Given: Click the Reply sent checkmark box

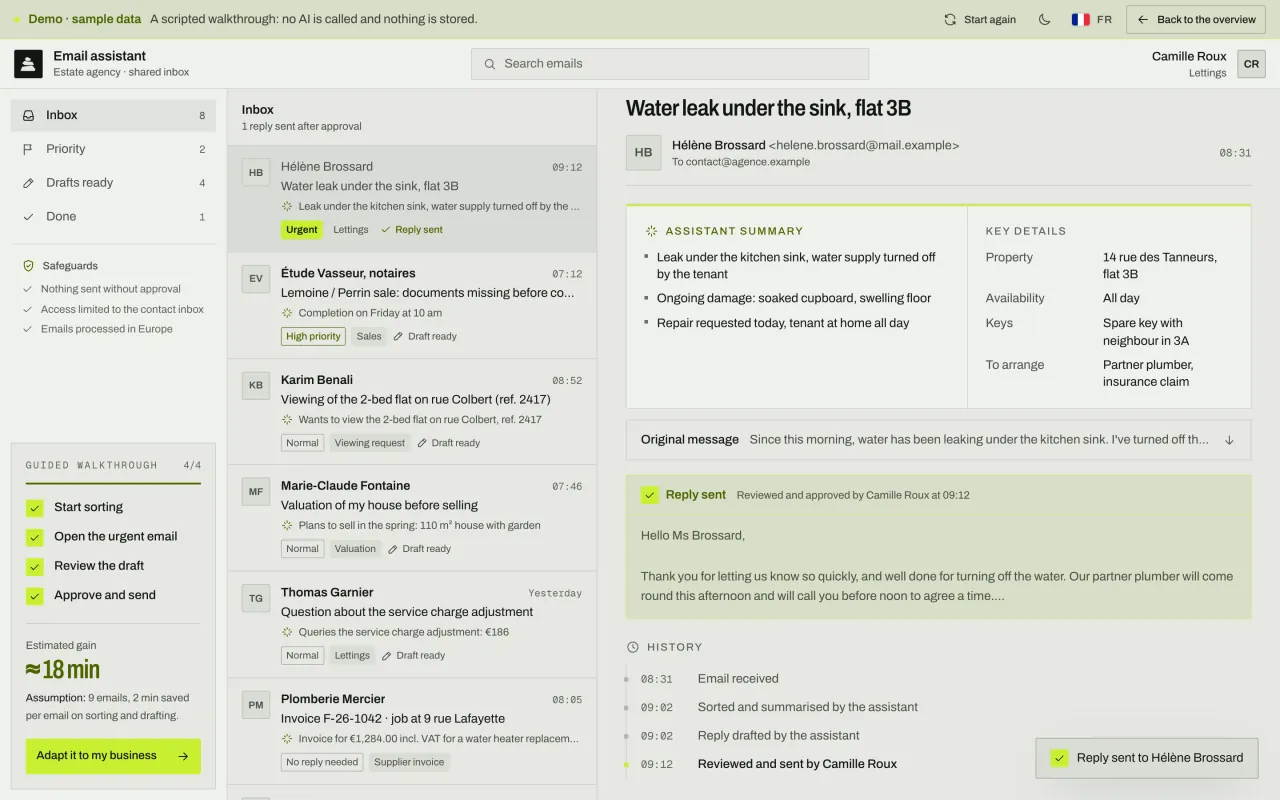Looking at the screenshot, I should tap(650, 495).
